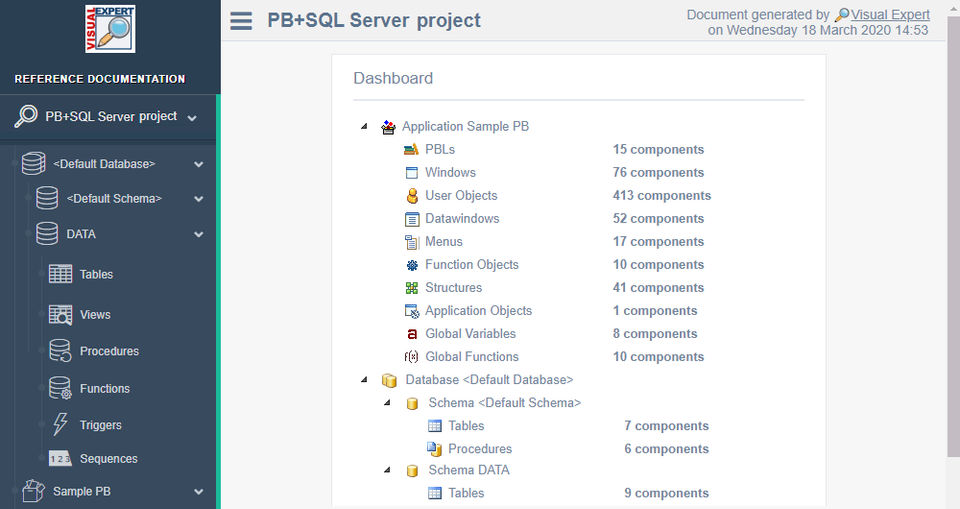Click the Visual Expert logo

tap(110, 29)
